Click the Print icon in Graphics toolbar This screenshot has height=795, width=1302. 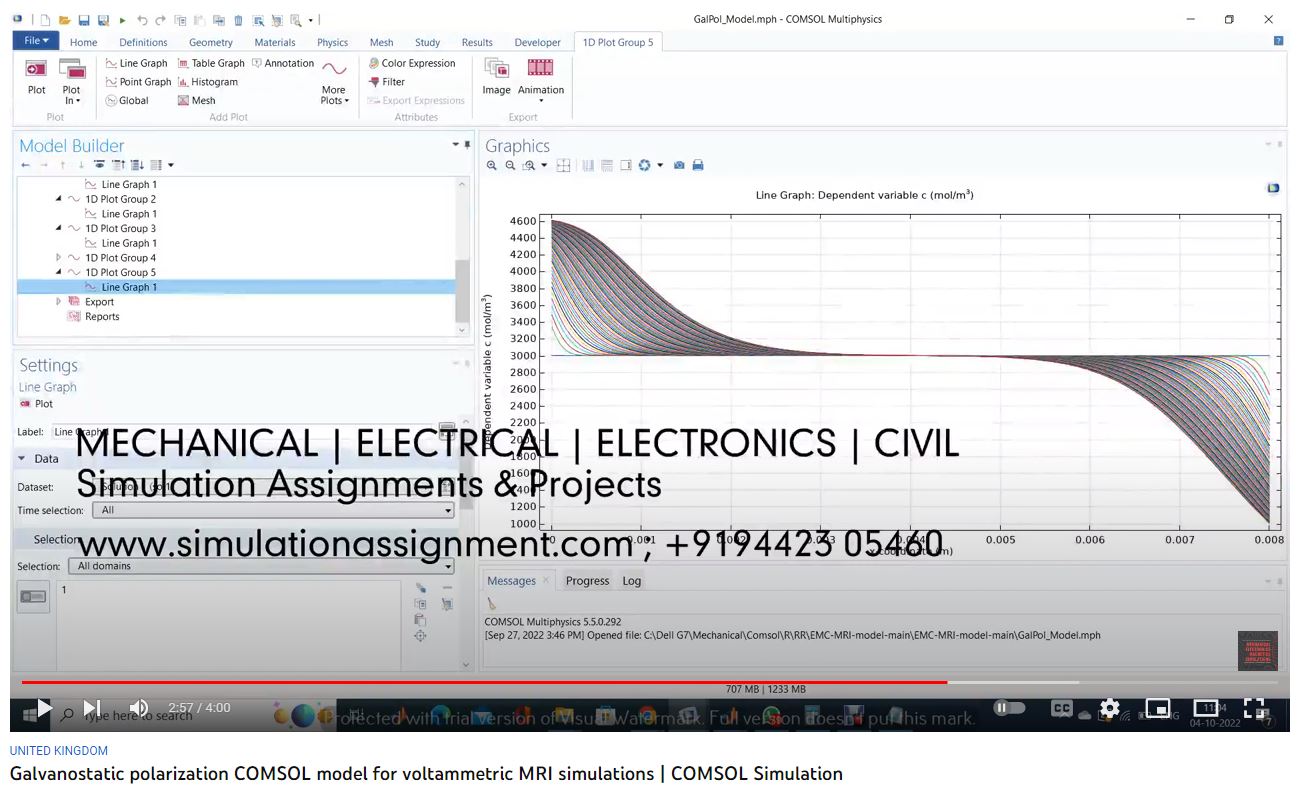698,165
